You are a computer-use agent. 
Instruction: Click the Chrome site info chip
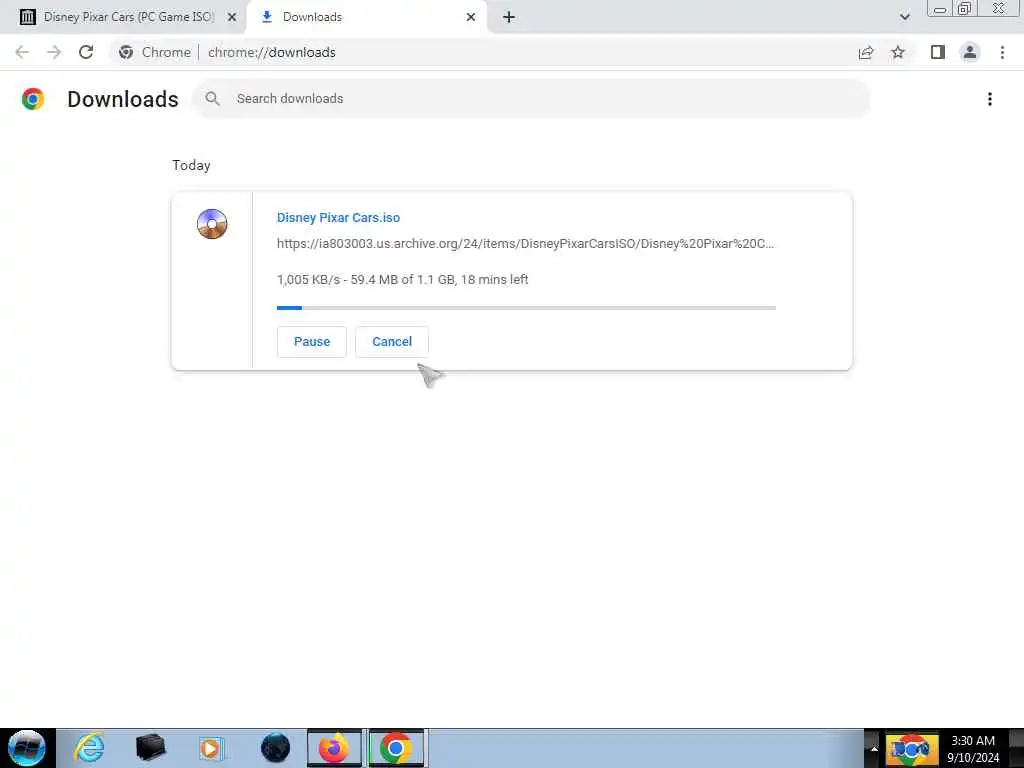point(155,52)
